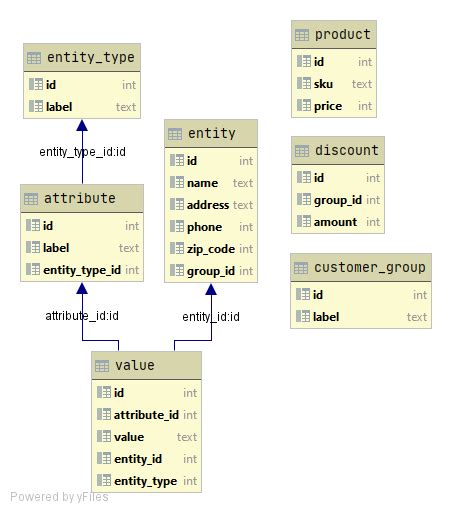The width and height of the screenshot is (452, 513).
Task: Click the value table header icon
Action: tap(102, 366)
